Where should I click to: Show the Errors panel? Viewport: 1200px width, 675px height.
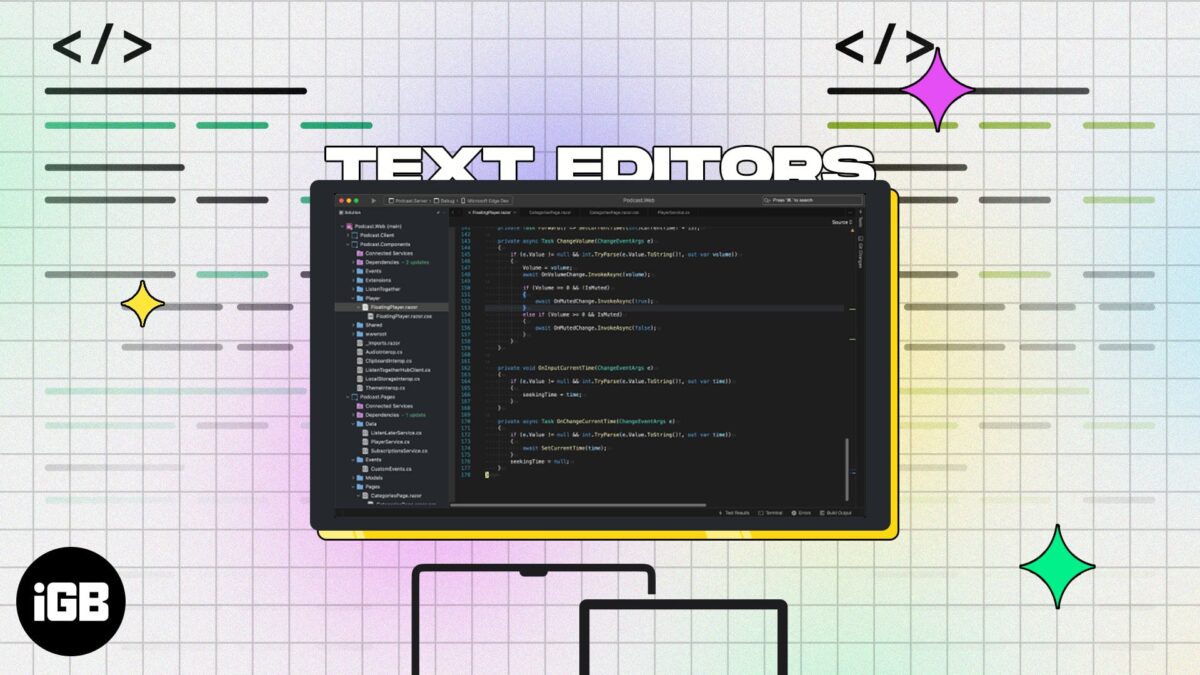(x=802, y=512)
